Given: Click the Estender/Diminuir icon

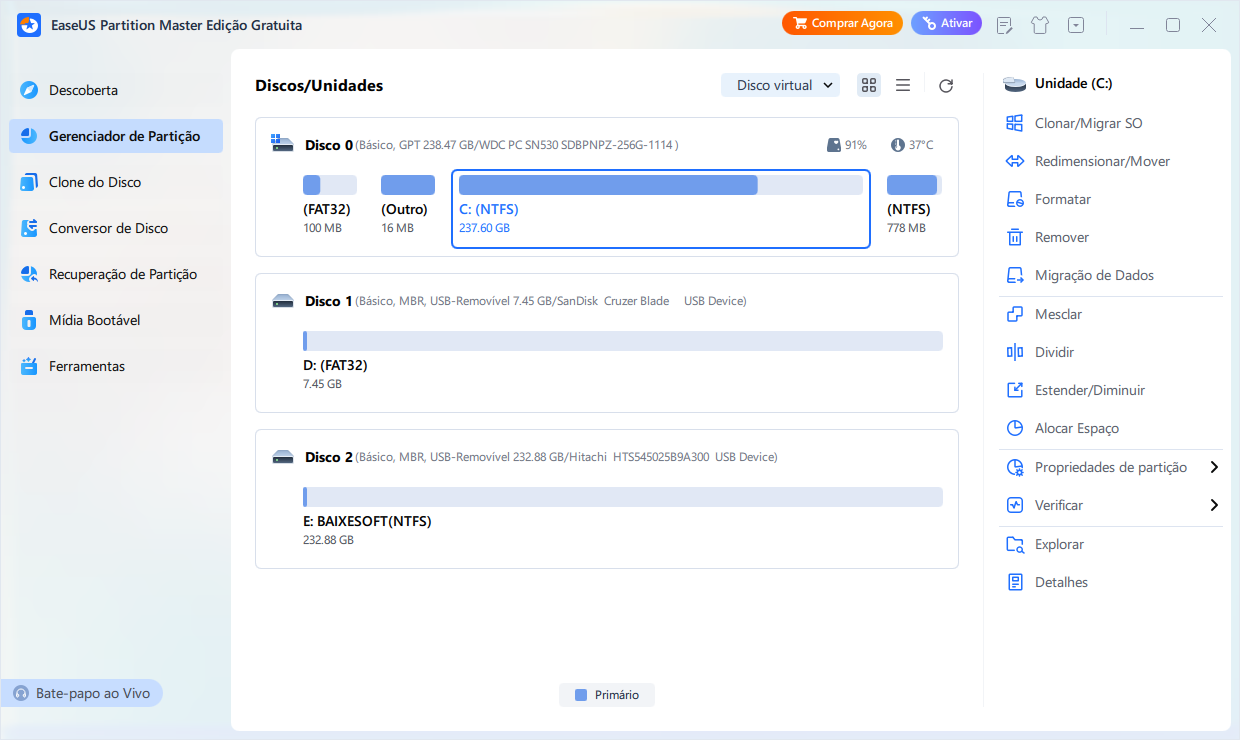Looking at the screenshot, I should coord(1015,390).
